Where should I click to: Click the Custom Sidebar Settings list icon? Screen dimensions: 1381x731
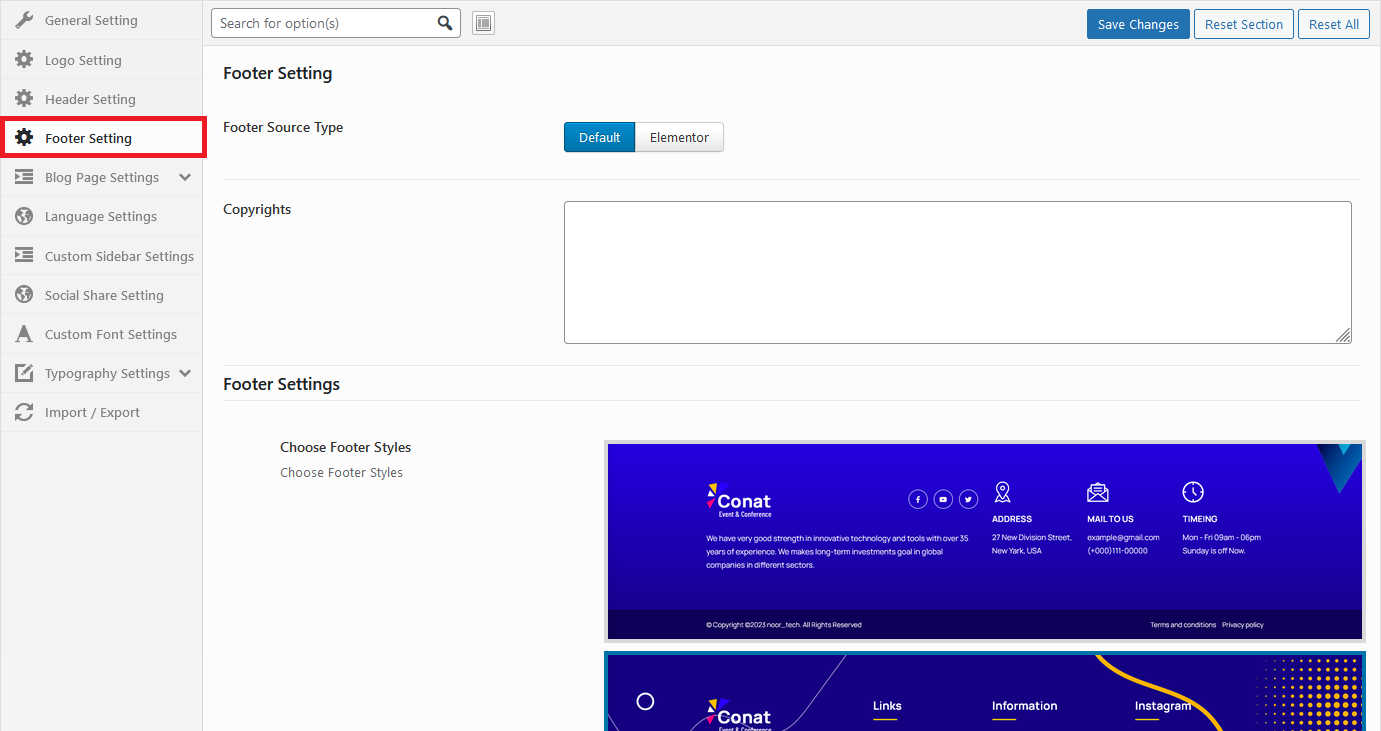pos(24,255)
